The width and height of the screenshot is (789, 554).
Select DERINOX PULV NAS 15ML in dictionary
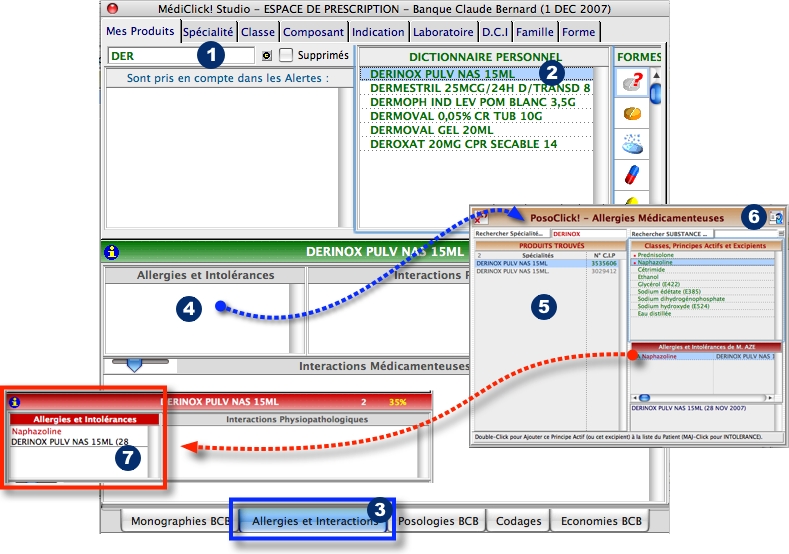tap(477, 74)
